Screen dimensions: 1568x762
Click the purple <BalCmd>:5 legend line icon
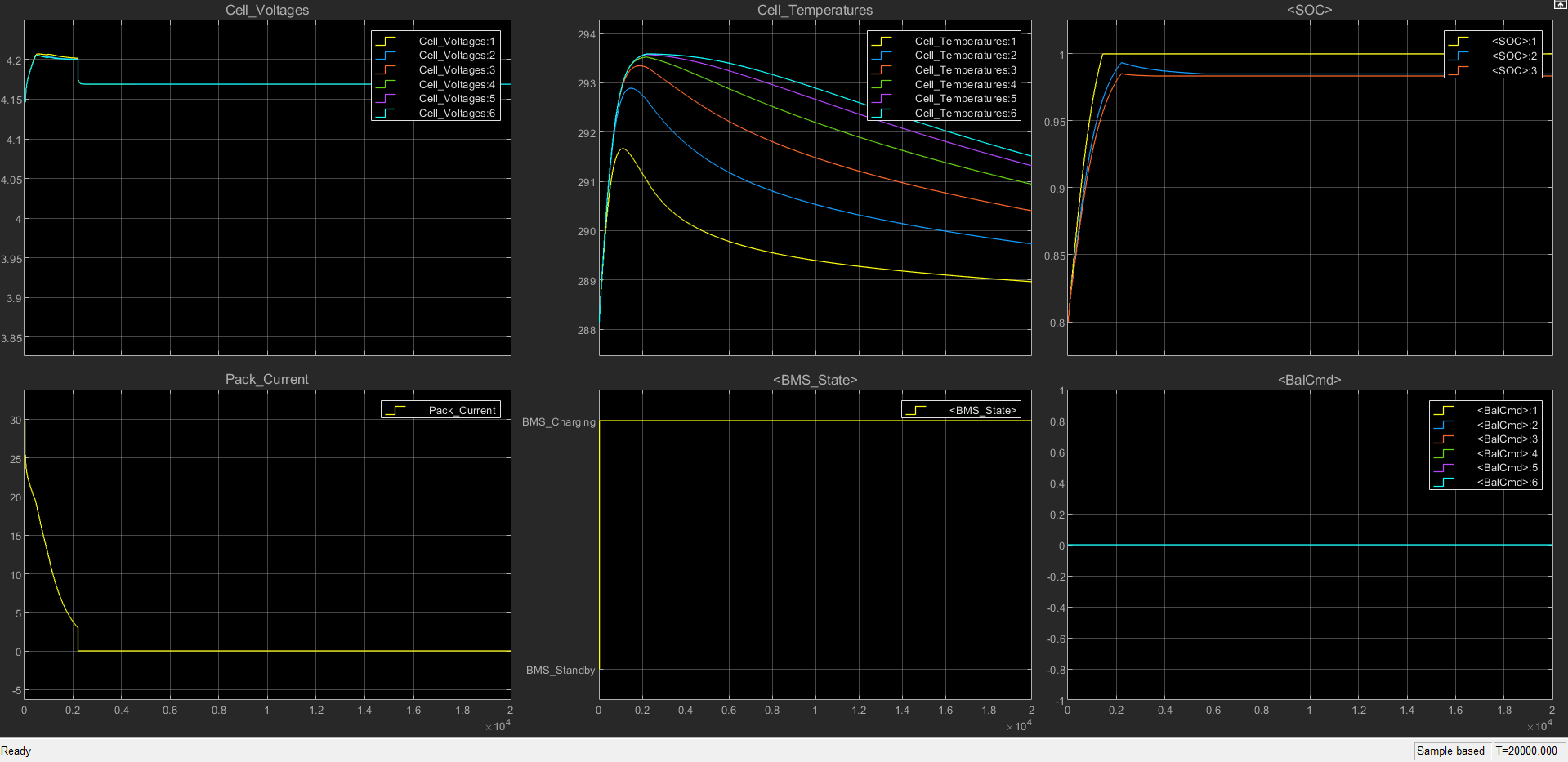pyautogui.click(x=1444, y=468)
